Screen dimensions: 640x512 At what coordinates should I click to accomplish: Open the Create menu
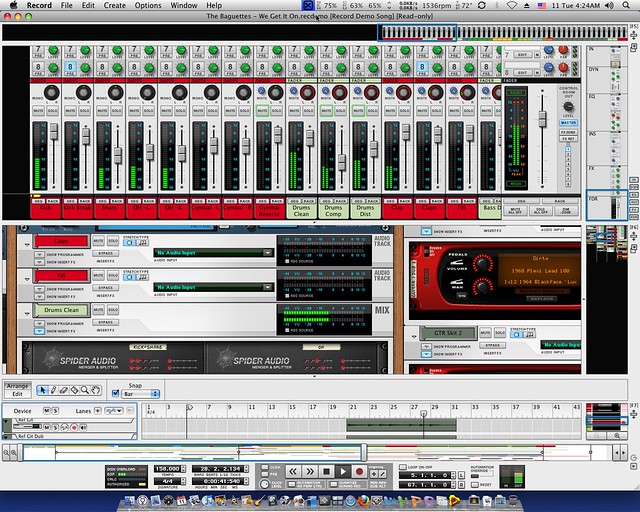point(115,5)
